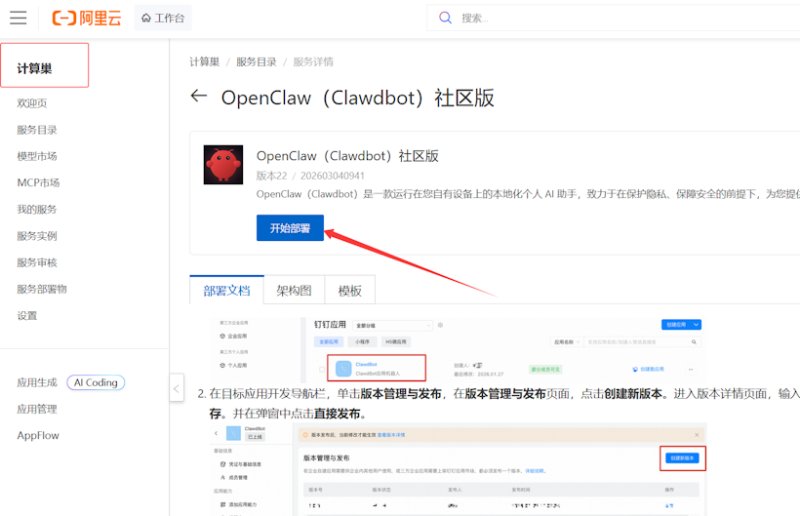Click the 开始部署 deploy button
Screen dimensions: 800x516
click(290, 228)
